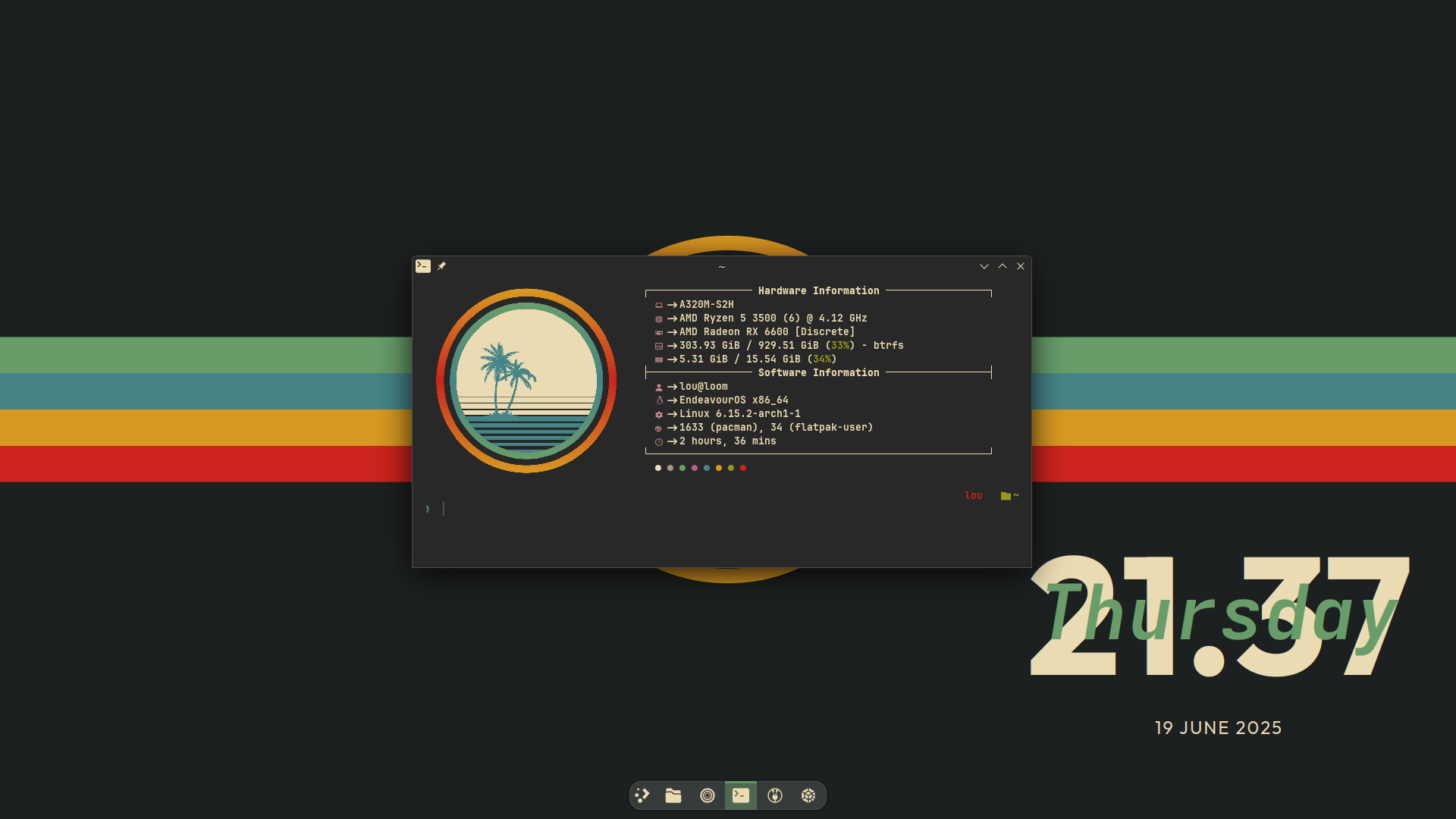Launch the concentric-circles browser dock icon
Screen dimensions: 1456x819
pyautogui.click(x=708, y=795)
